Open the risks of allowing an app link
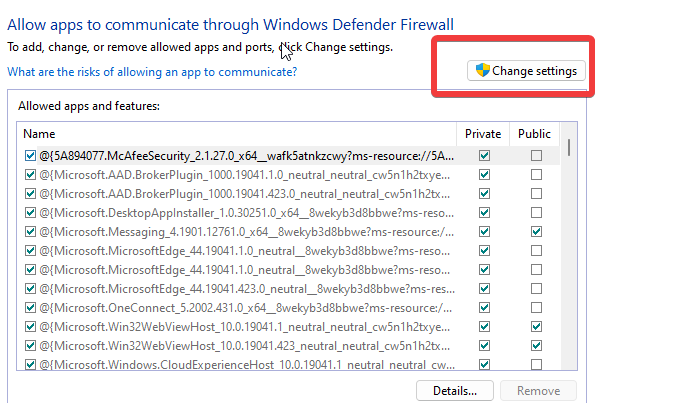The height and width of the screenshot is (403, 688). click(152, 72)
